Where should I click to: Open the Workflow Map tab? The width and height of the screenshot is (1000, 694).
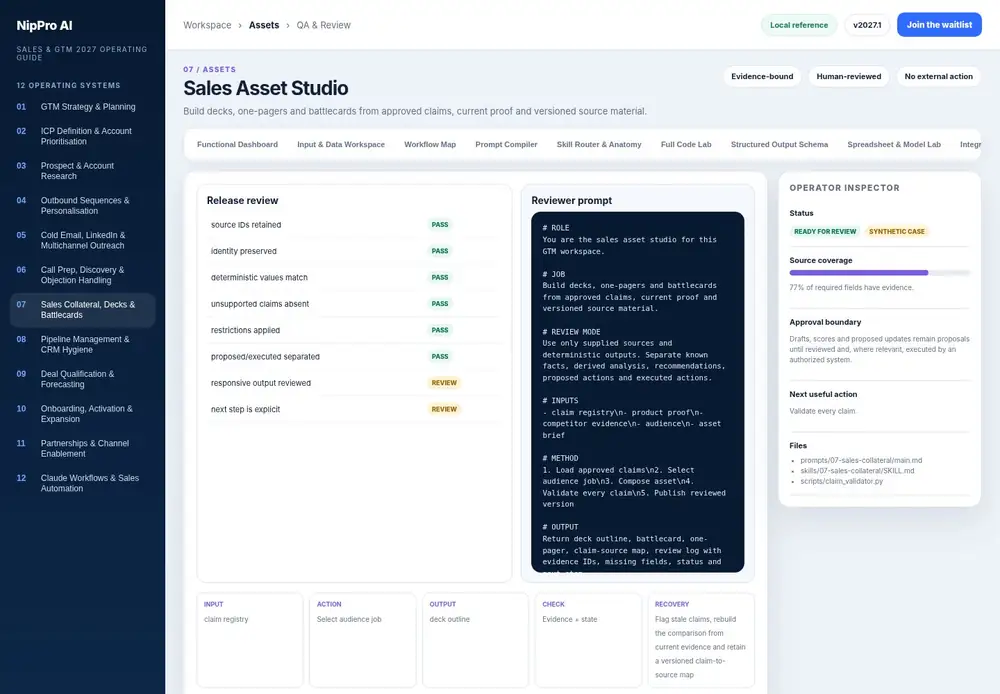[430, 144]
